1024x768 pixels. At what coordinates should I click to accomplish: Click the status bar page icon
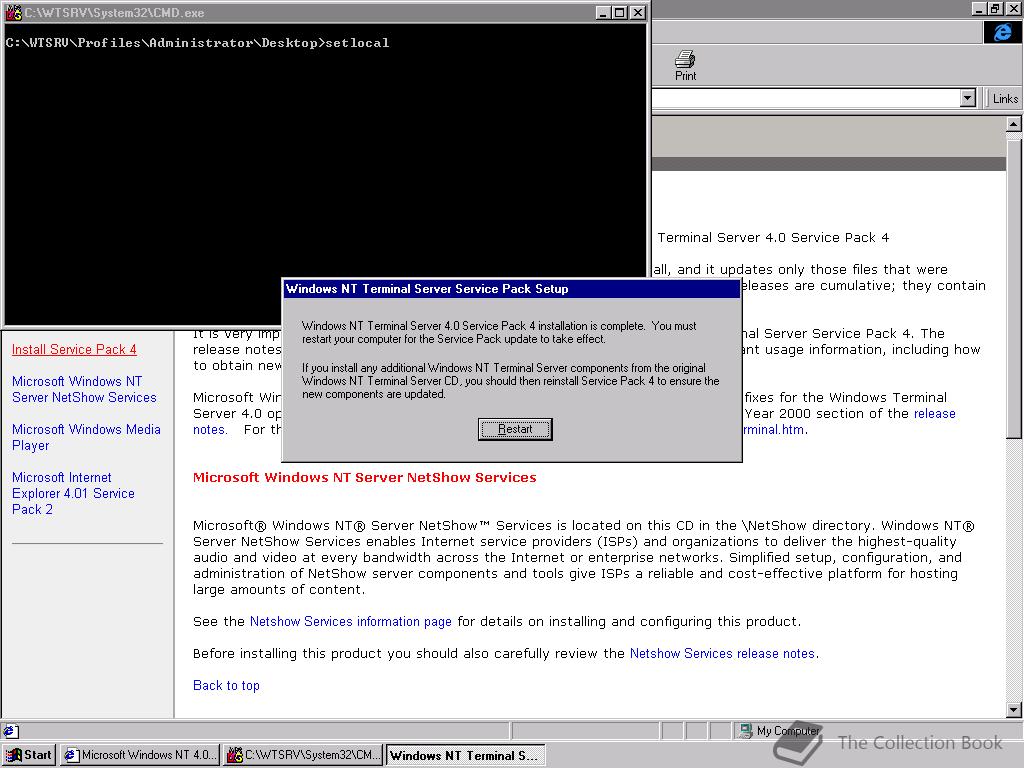10,731
